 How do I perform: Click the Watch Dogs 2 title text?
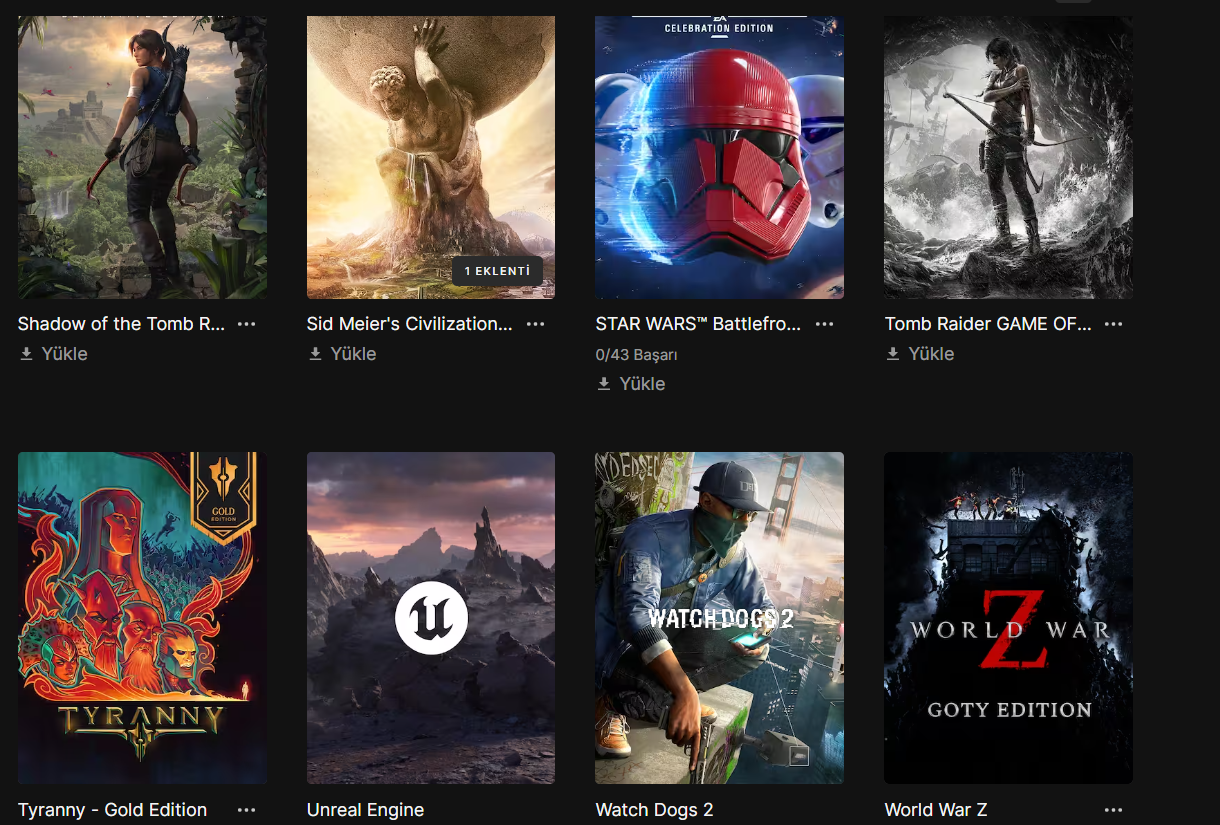click(x=655, y=810)
